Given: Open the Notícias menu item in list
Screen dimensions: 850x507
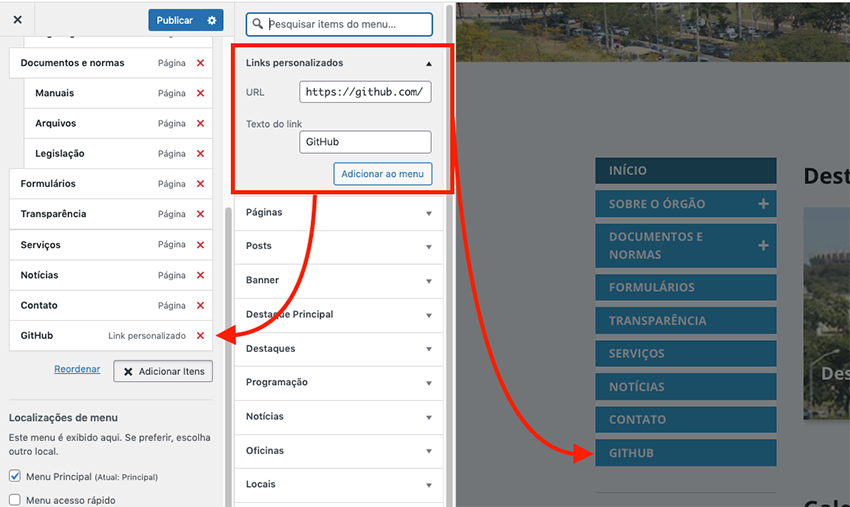Looking at the screenshot, I should click(x=111, y=275).
